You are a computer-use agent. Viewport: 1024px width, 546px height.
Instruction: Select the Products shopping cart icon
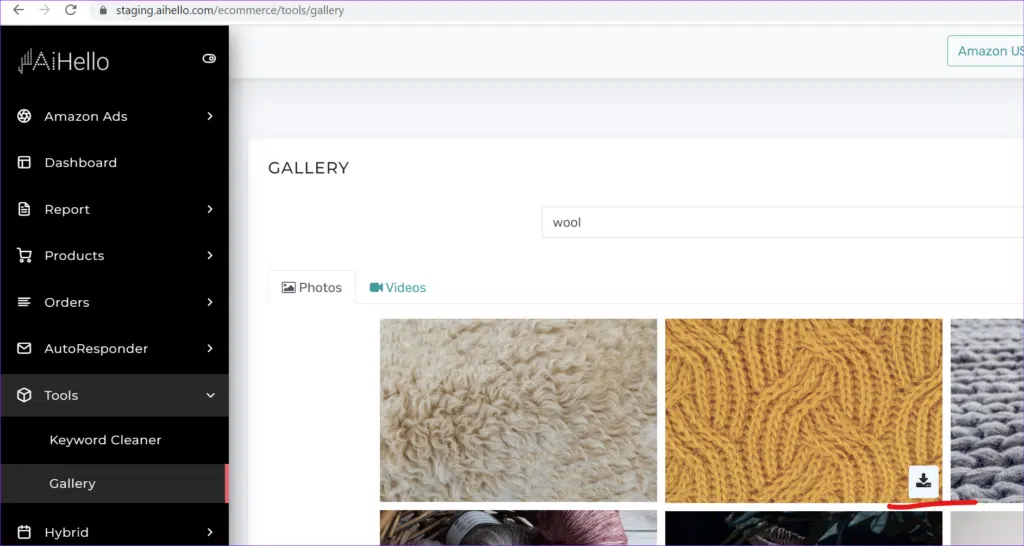click(24, 255)
